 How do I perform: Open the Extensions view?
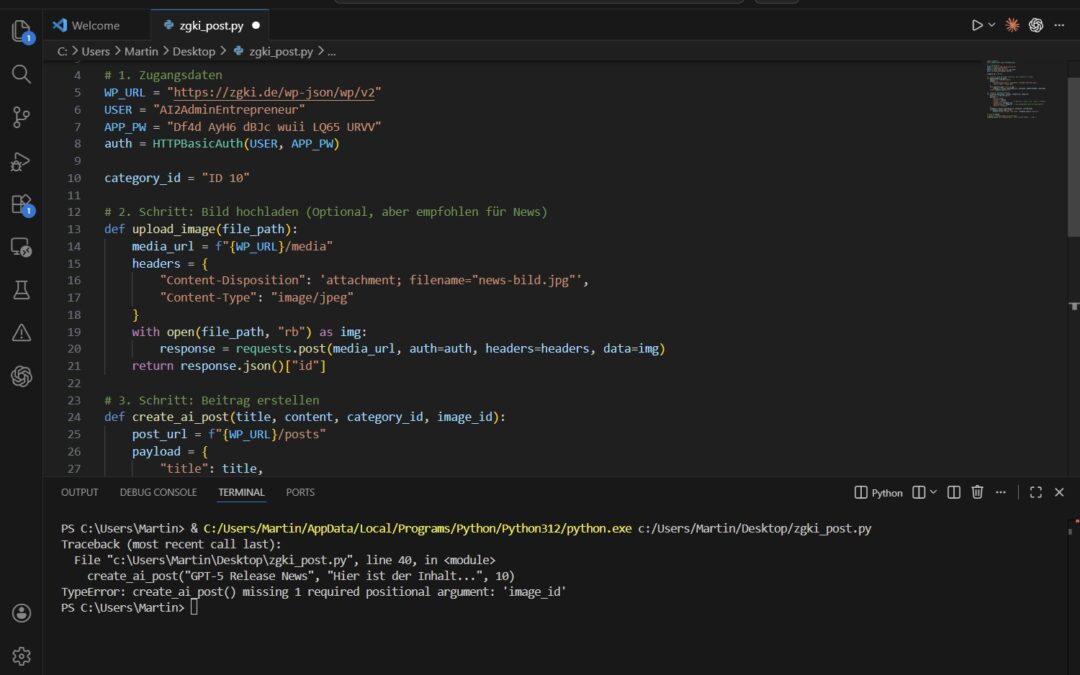coord(22,204)
